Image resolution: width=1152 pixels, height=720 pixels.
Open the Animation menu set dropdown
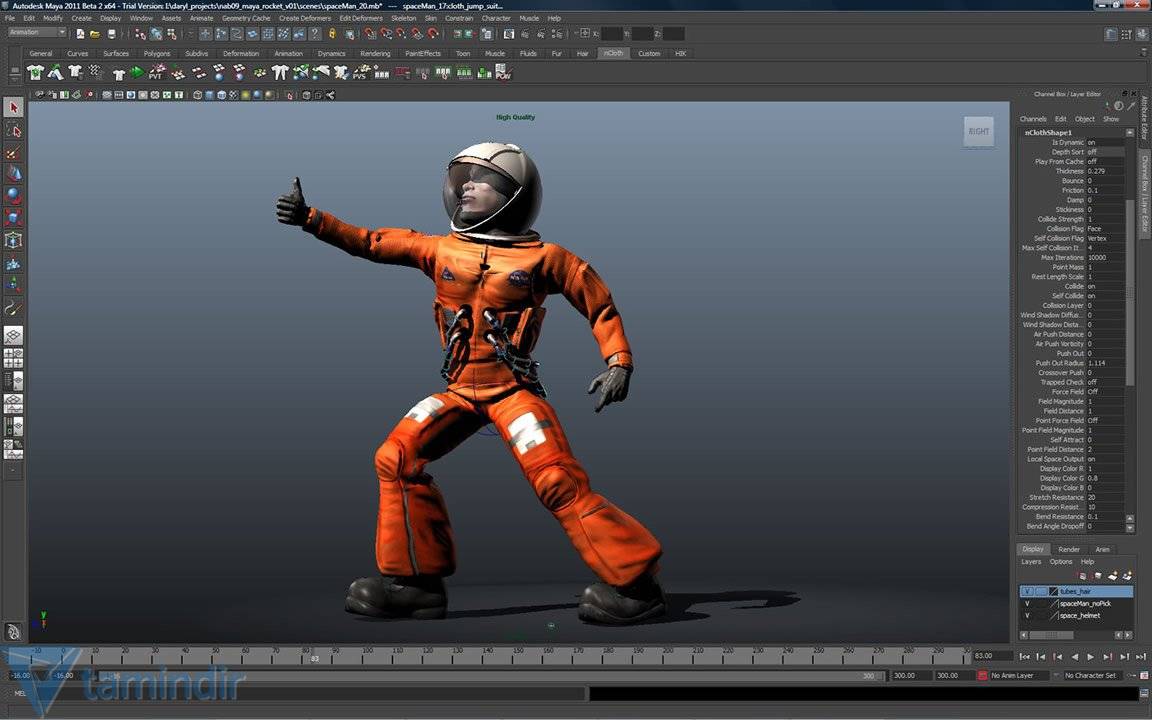click(x=37, y=33)
